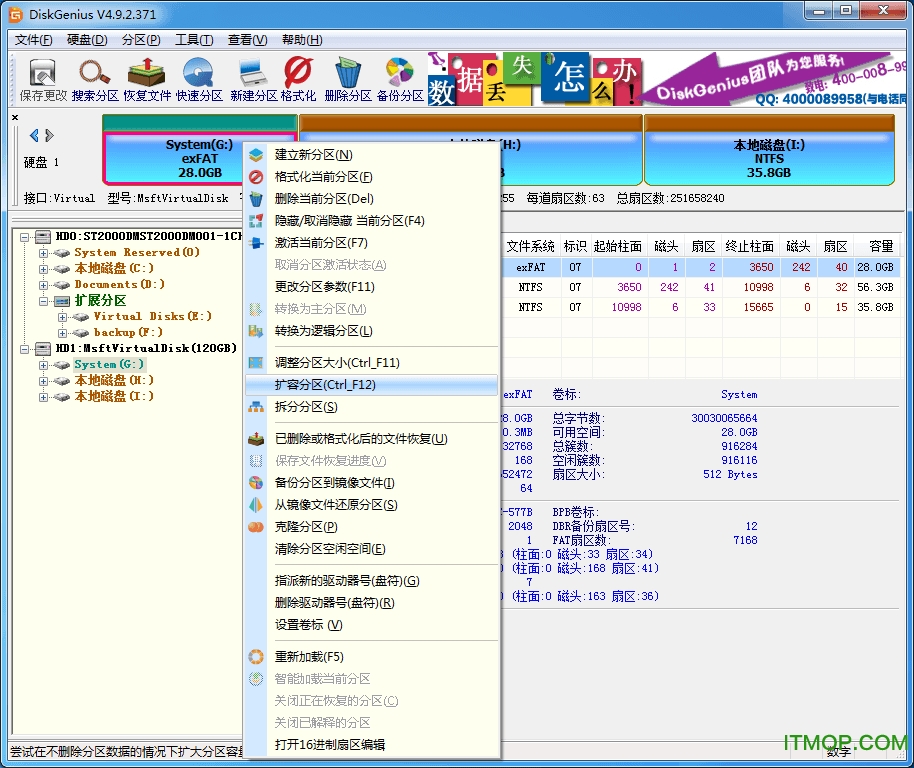Expand the backup(F:) tree node
This screenshot has height=768, width=914.
tap(62, 333)
